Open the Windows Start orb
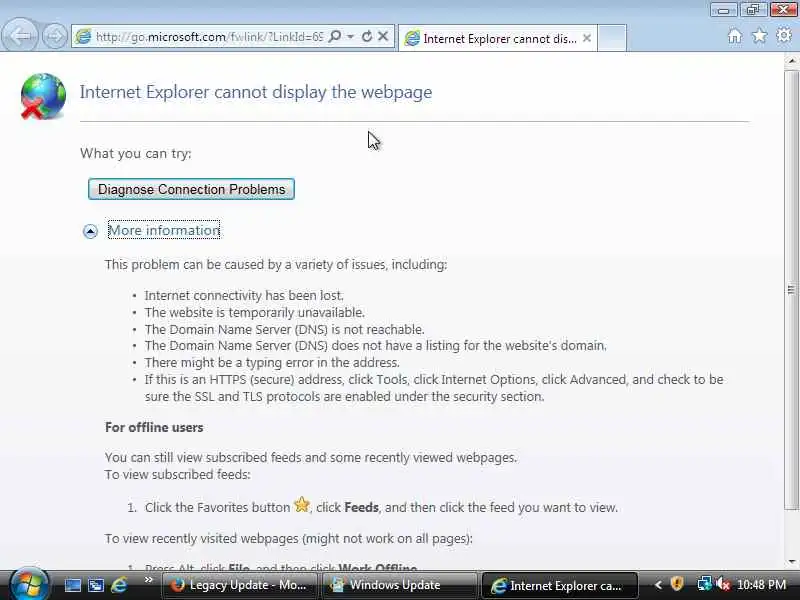 29,584
